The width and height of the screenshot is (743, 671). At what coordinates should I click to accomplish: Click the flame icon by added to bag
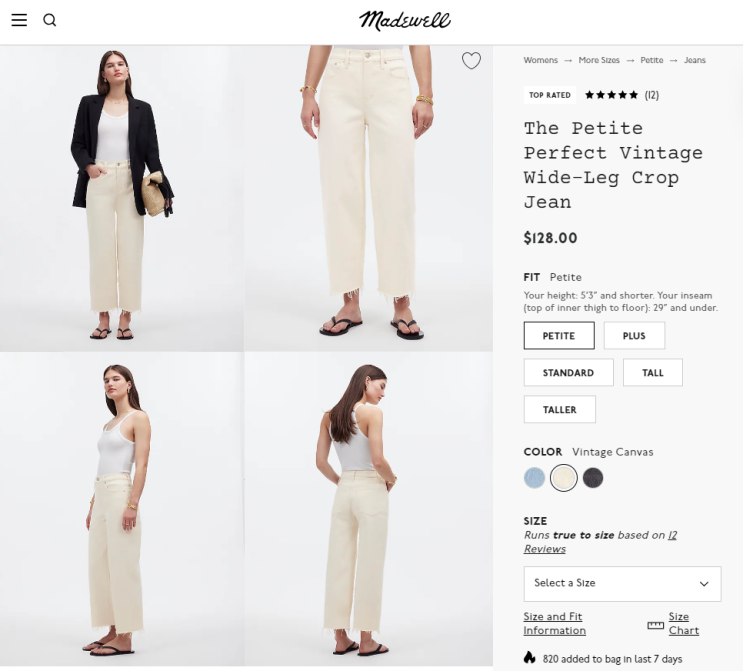[529, 658]
